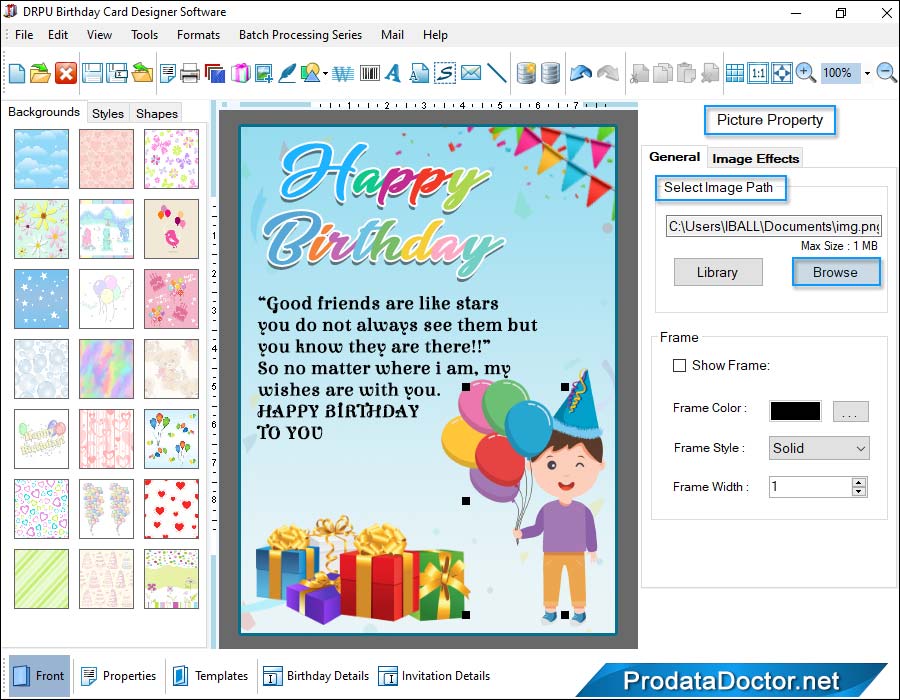Choose the green diagonal stripes background thumbnail

pos(41,579)
